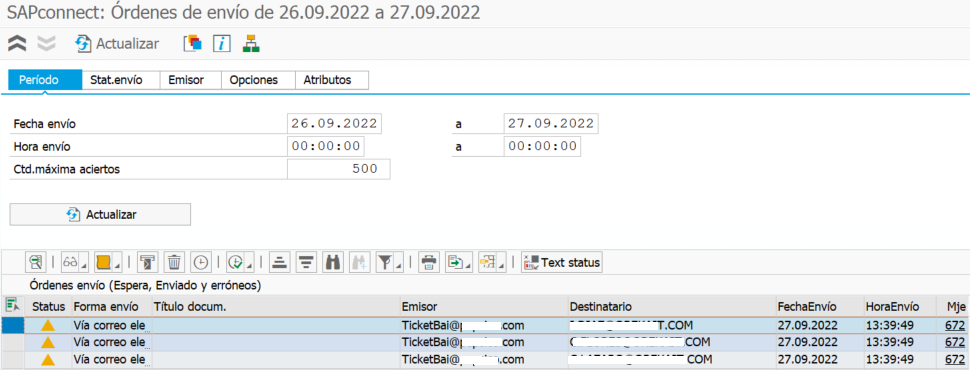Screen dimensions: 970x370
Task: Click the Details magnifier icon in list toolbar
Action: (x=36, y=262)
